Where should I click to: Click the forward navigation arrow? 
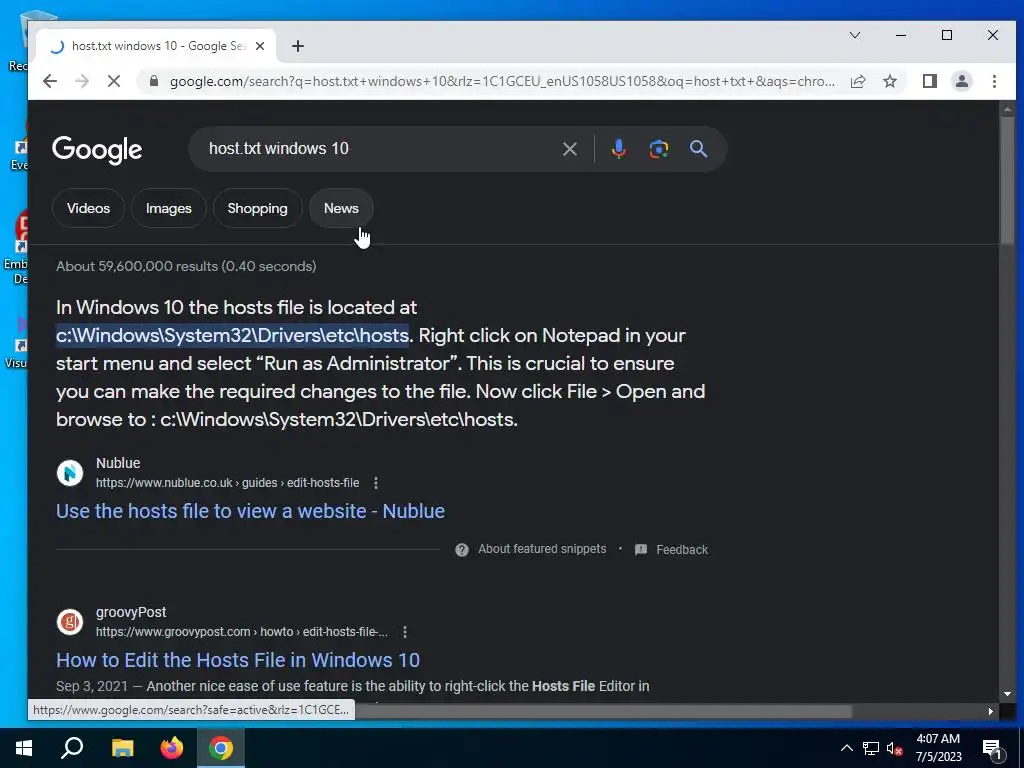(82, 81)
